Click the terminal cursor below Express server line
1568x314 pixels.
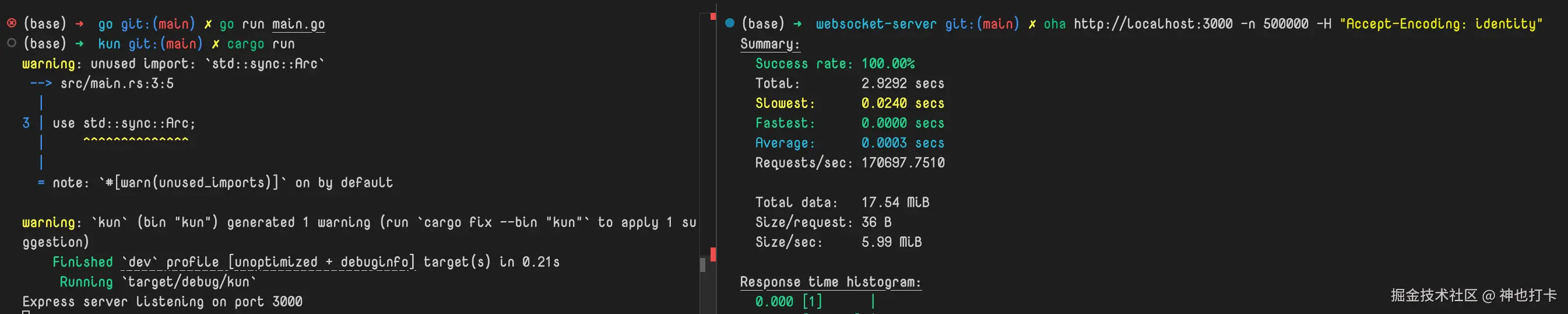click(x=26, y=312)
